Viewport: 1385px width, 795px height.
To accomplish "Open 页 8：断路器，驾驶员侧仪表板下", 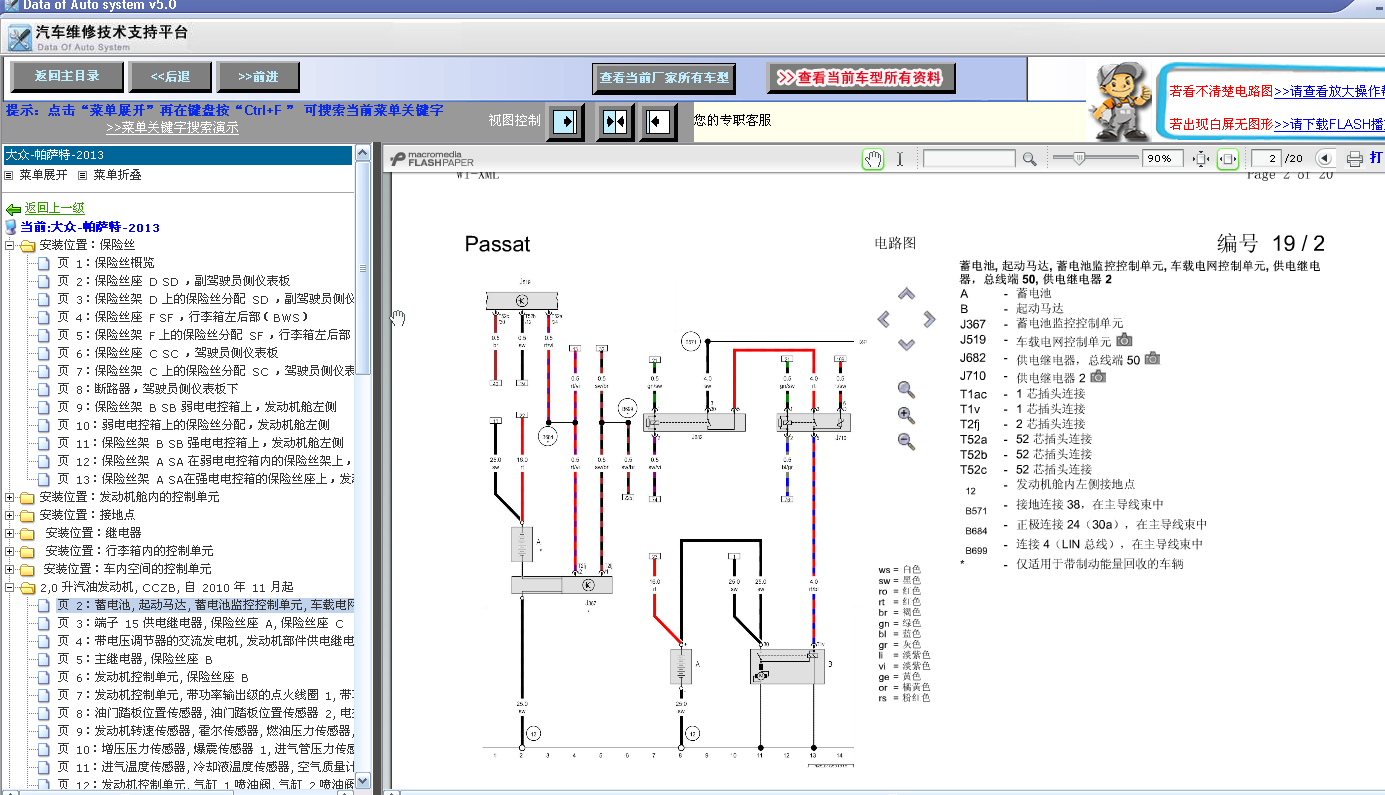I will tap(147, 389).
